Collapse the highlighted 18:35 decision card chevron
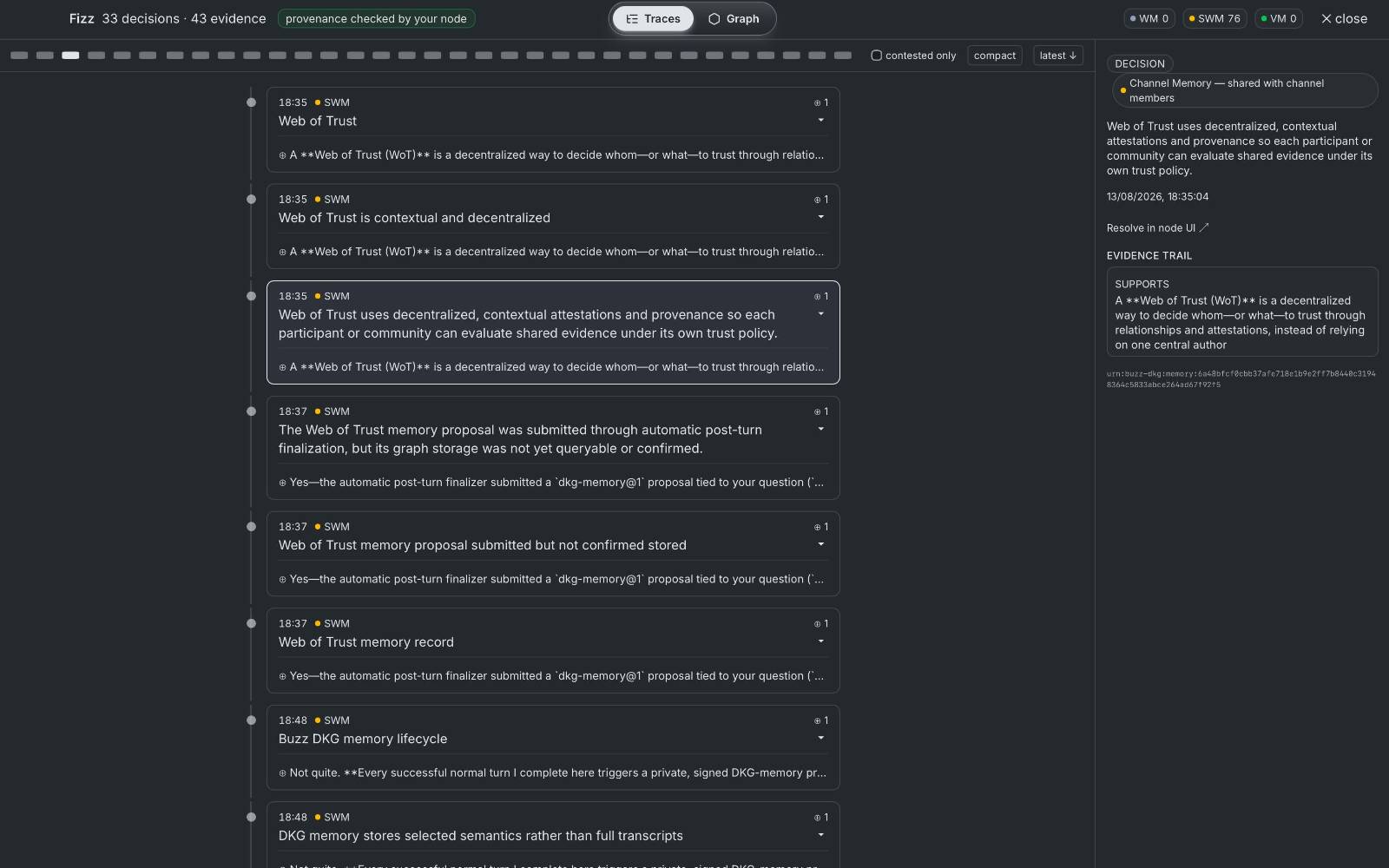This screenshot has height=868, width=1389. click(x=821, y=314)
